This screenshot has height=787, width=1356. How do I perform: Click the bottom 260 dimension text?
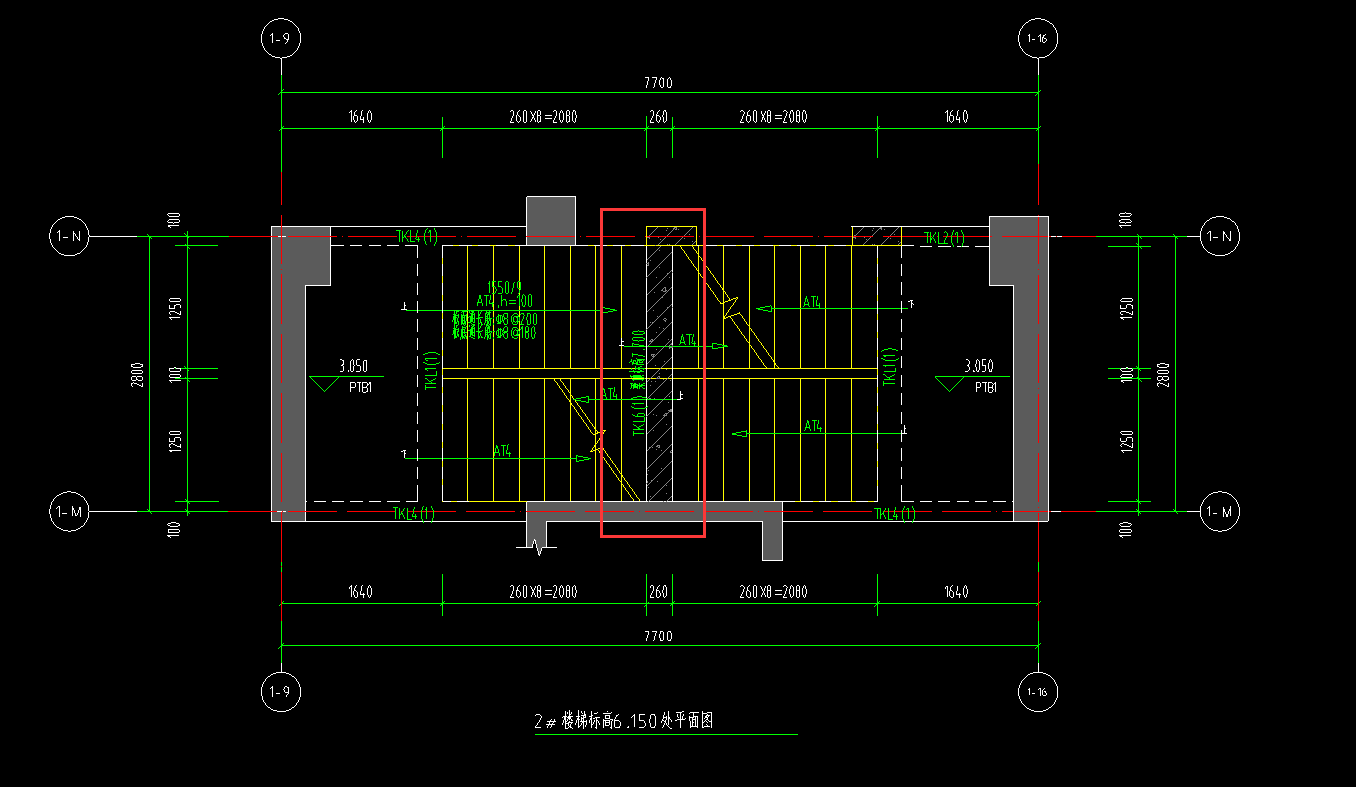[x=659, y=592]
